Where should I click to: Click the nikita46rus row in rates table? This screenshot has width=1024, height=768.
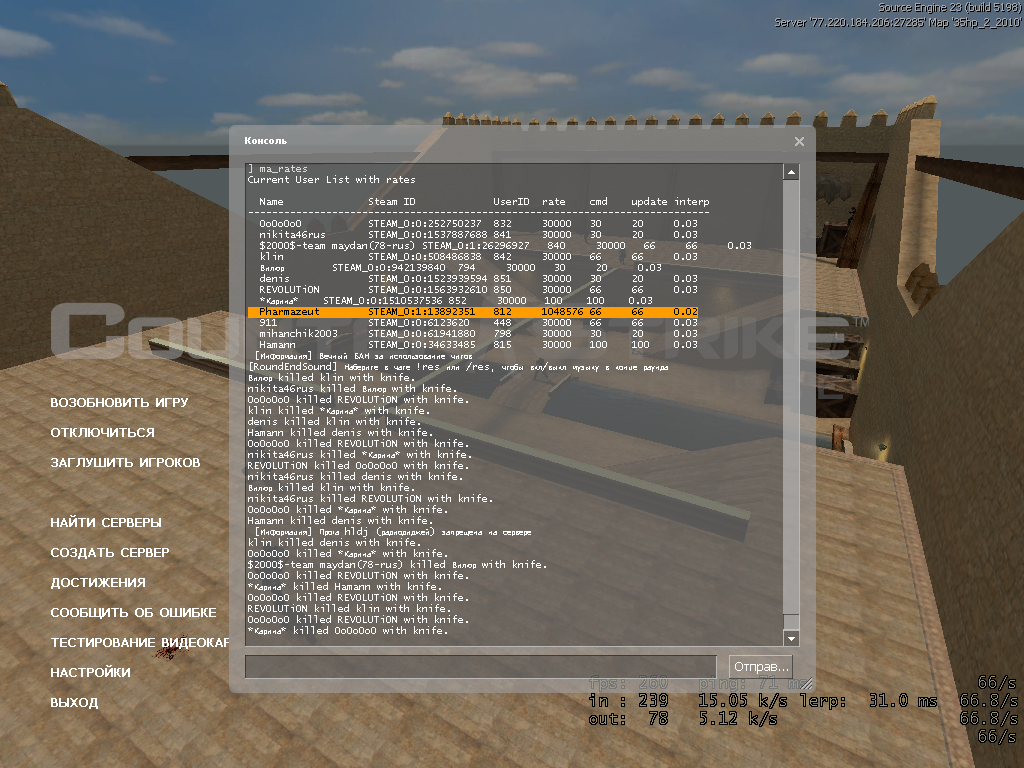(x=478, y=234)
